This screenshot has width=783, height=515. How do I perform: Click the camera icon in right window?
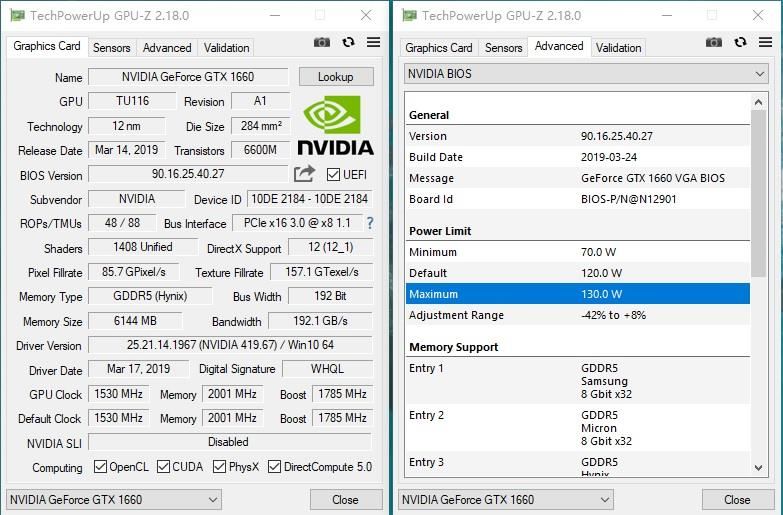pyautogui.click(x=713, y=43)
